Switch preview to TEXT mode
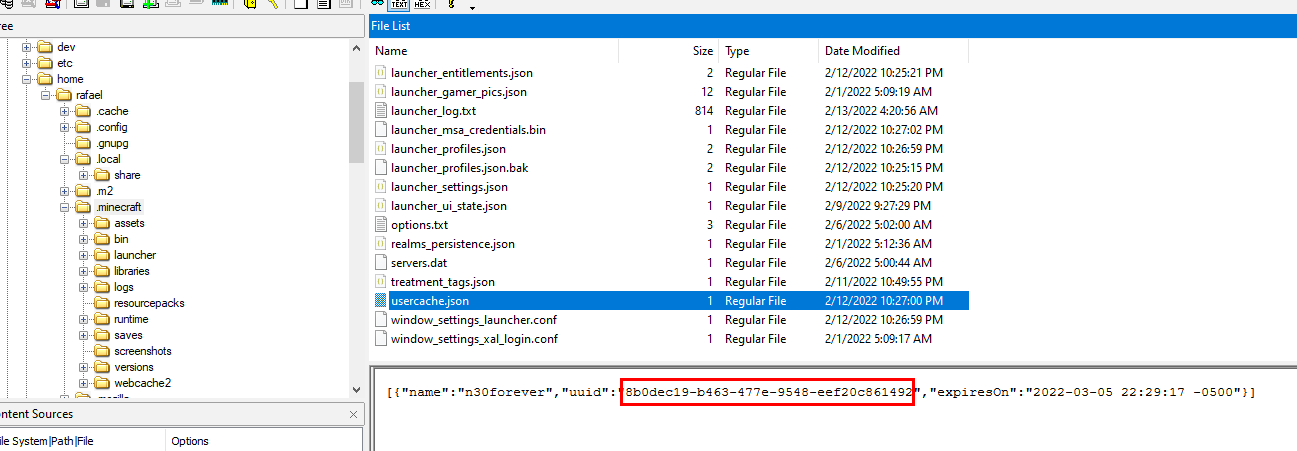 (400, 4)
